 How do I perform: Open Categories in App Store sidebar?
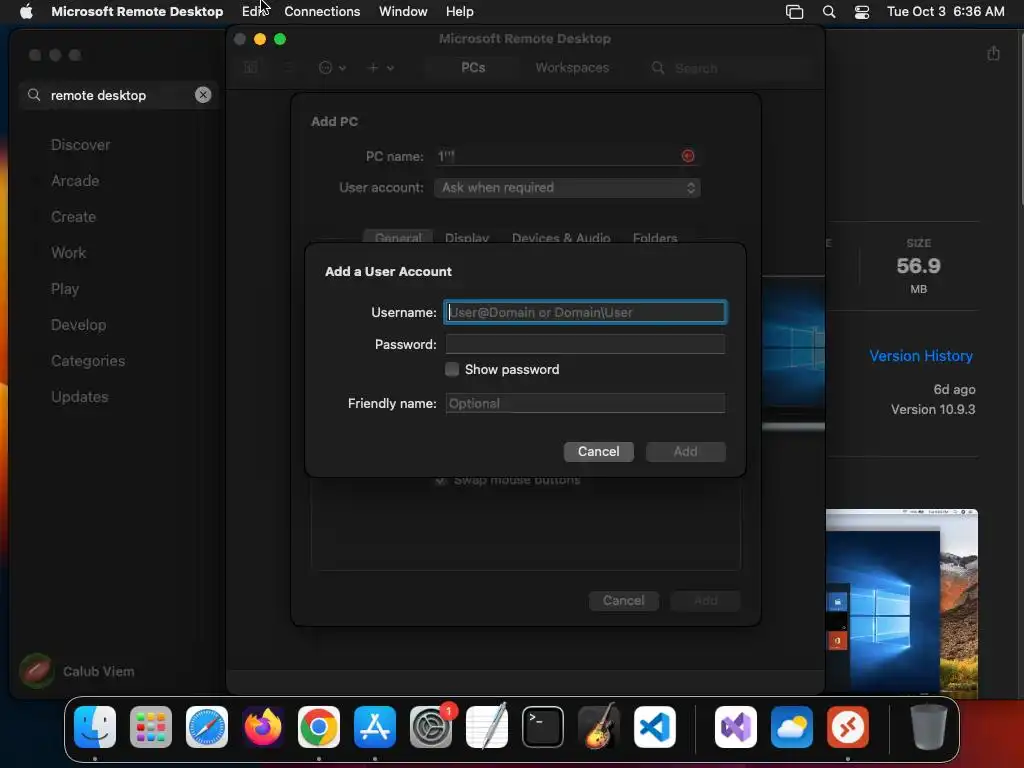pyautogui.click(x=88, y=361)
